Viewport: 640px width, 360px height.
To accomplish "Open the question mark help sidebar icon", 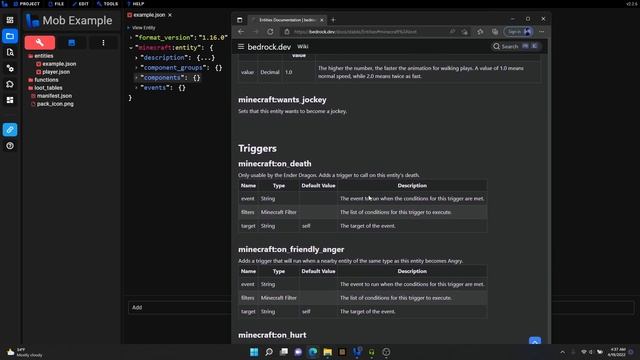I will coord(10,146).
